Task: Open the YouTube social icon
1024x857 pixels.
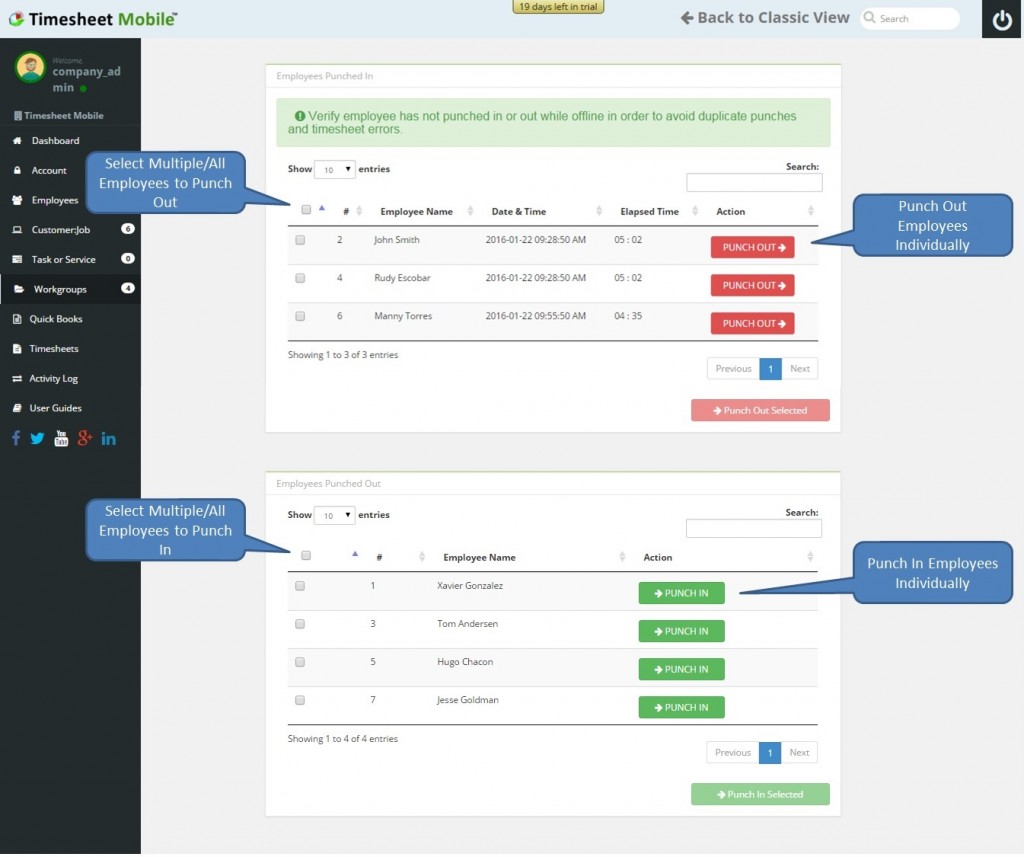Action: (x=61, y=438)
